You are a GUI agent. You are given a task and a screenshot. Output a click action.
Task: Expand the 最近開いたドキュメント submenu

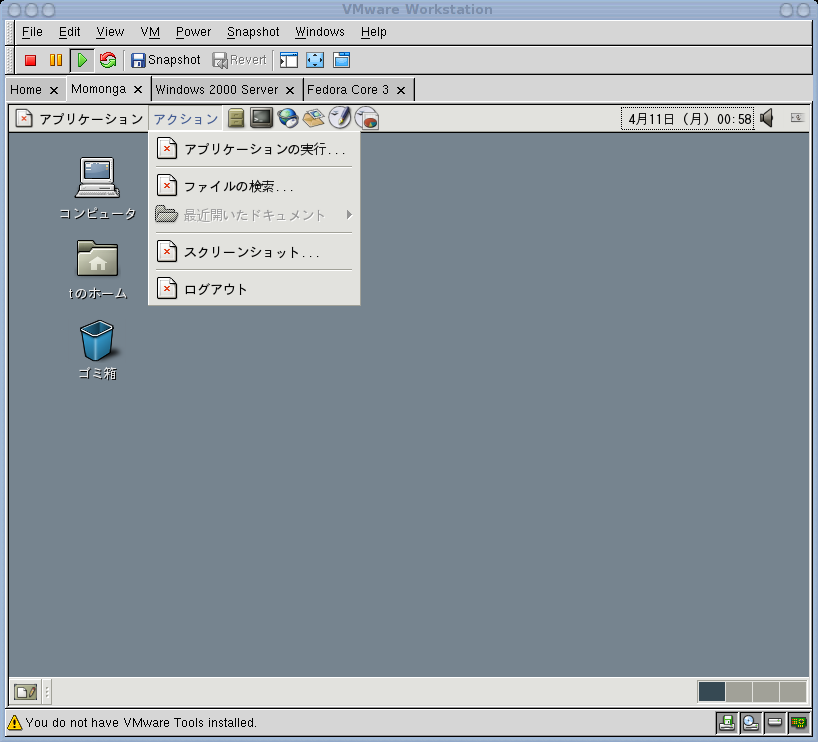pyautogui.click(x=255, y=215)
